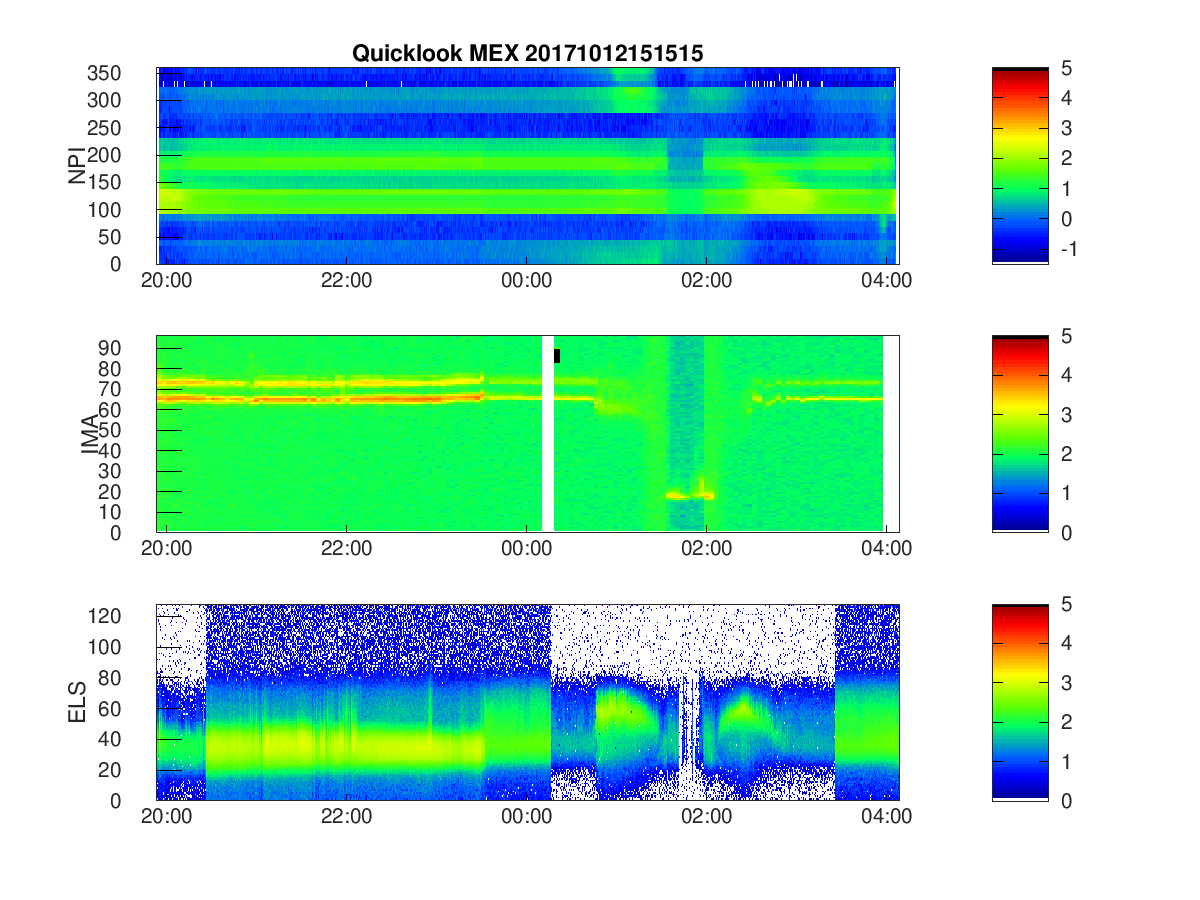Click the 20:00 time label under the NPI plot

tap(166, 281)
